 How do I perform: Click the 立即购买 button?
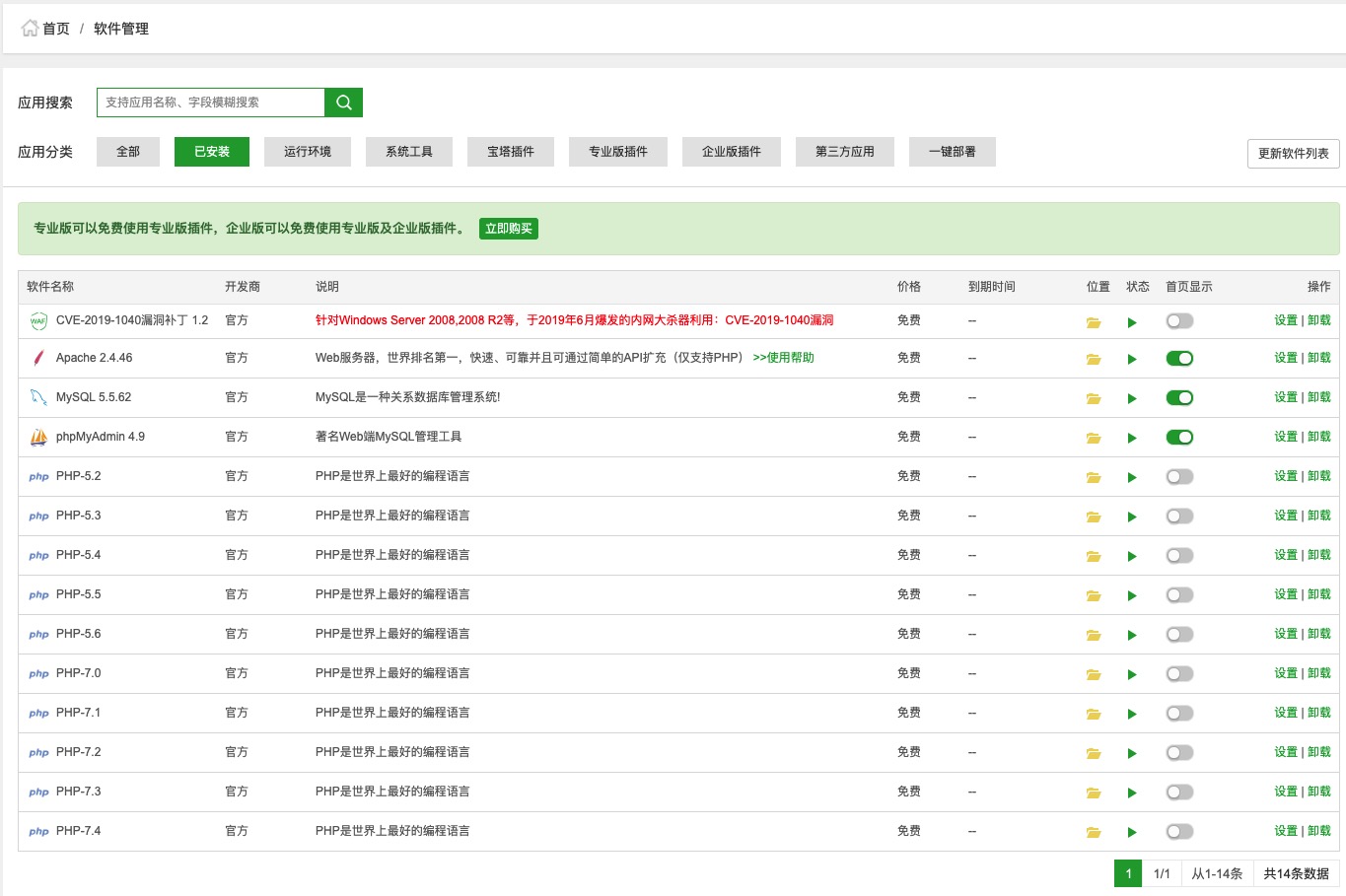pos(509,229)
